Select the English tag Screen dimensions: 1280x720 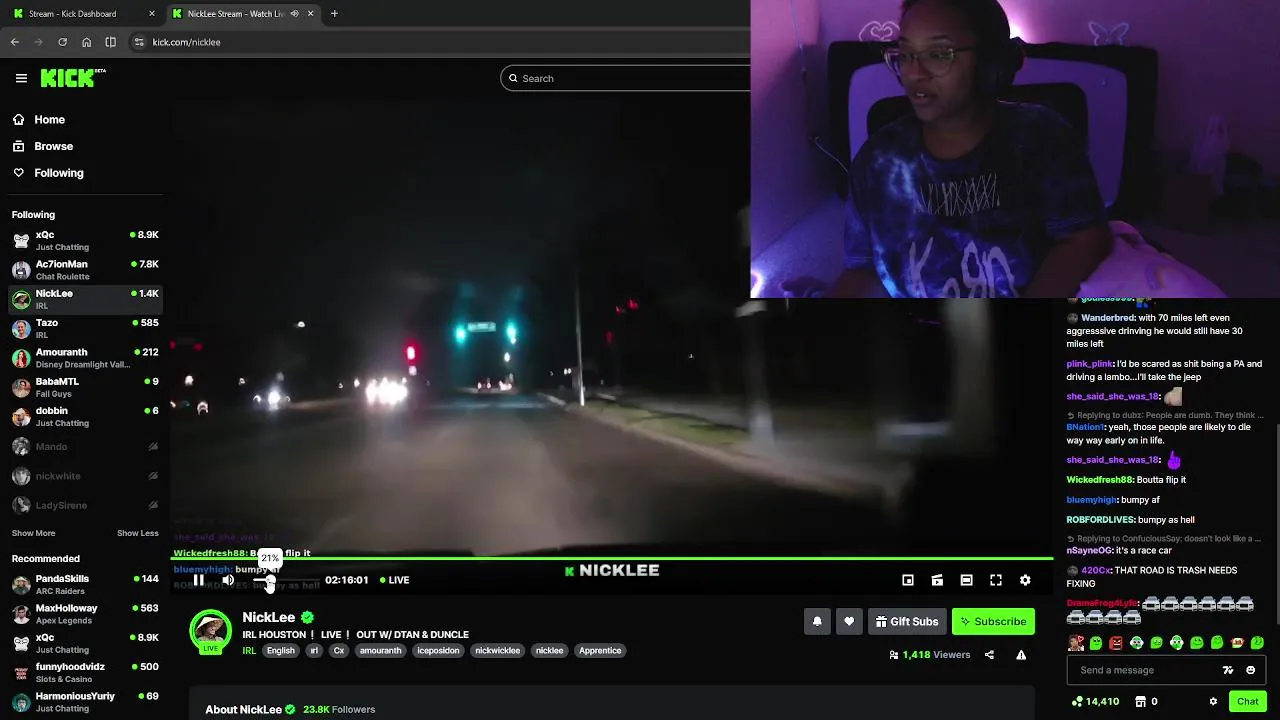pyautogui.click(x=281, y=651)
